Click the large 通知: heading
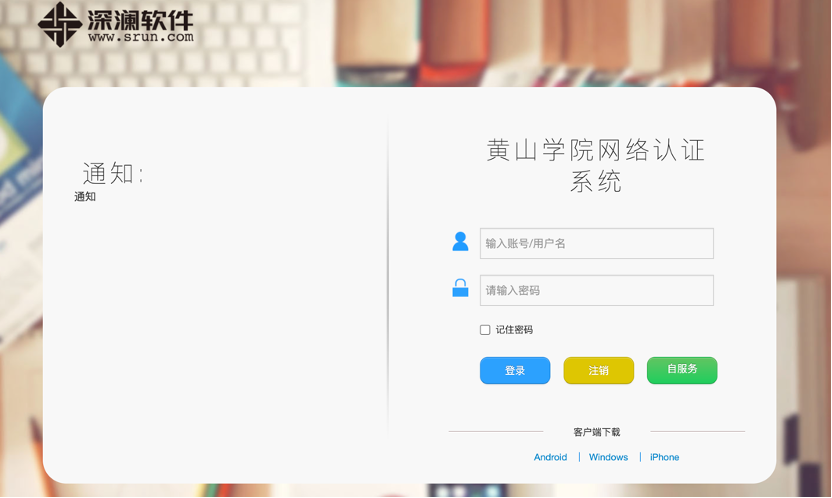Image resolution: width=832 pixels, height=498 pixels. coord(113,173)
